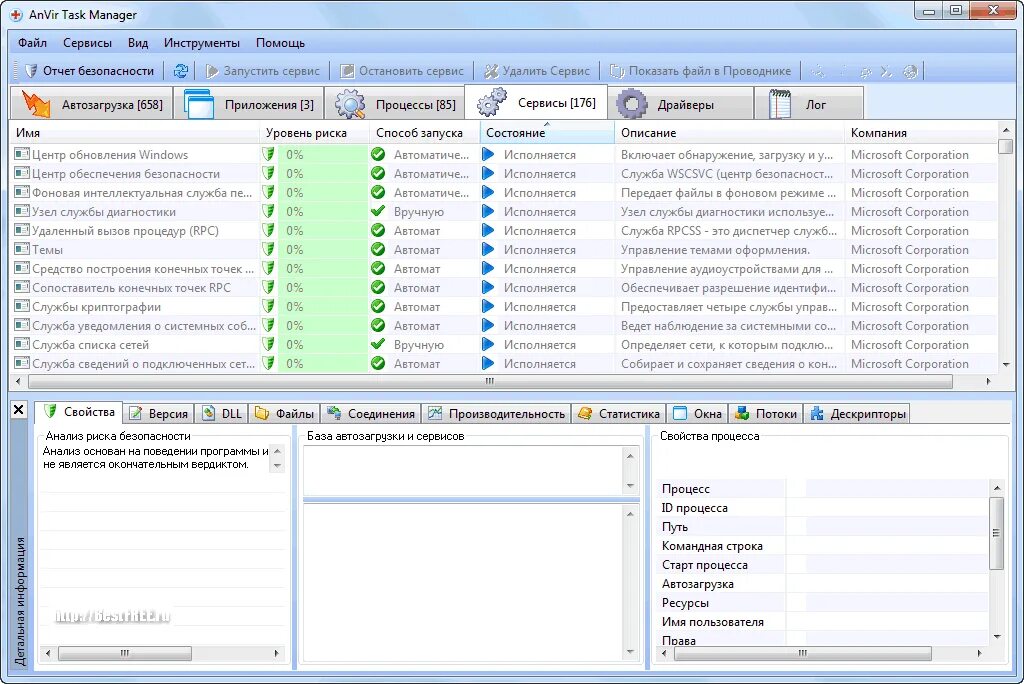Click the blue refresh arrows toolbar icon
This screenshot has width=1024, height=684.
coord(181,71)
